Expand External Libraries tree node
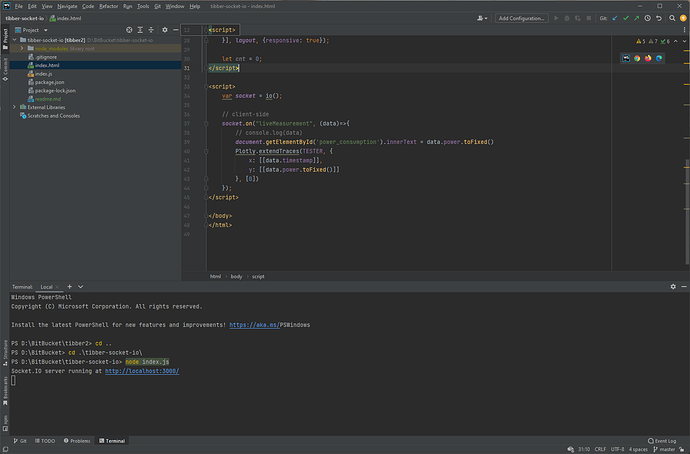The image size is (690, 454). pyautogui.click(x=14, y=107)
